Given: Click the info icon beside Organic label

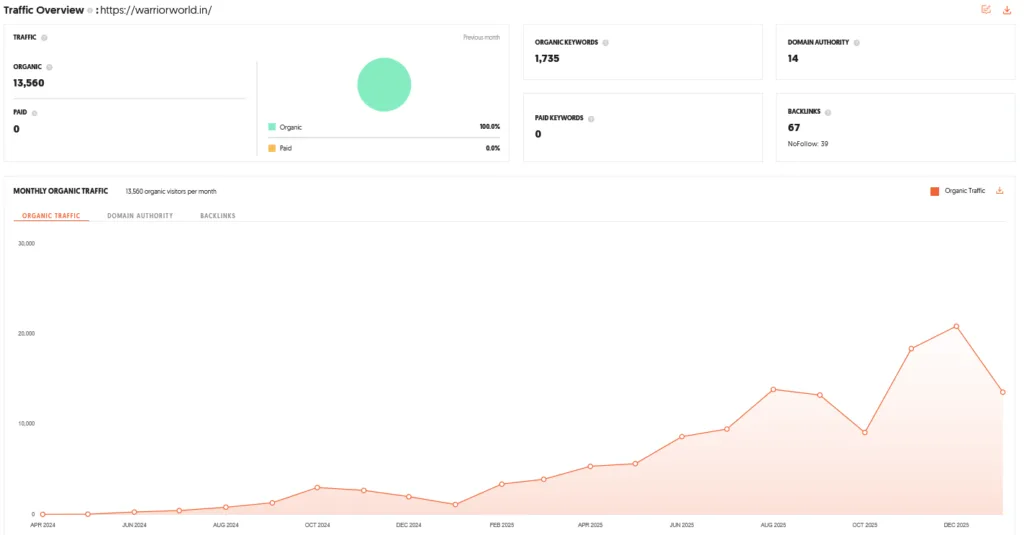Looking at the screenshot, I should point(49,67).
